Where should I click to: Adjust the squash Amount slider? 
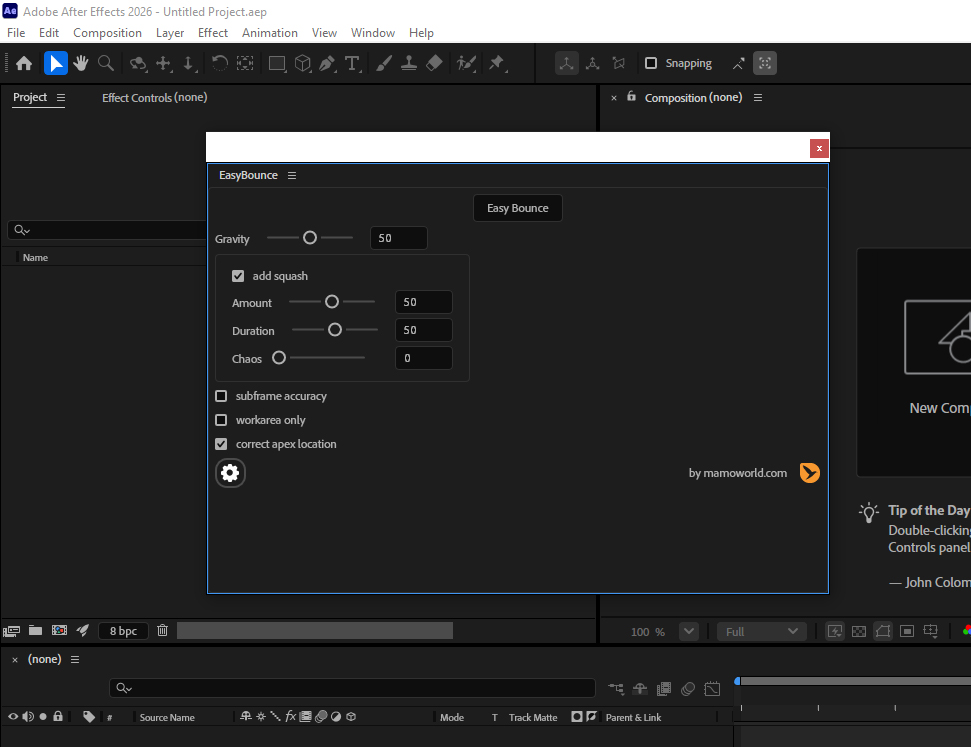pos(332,302)
